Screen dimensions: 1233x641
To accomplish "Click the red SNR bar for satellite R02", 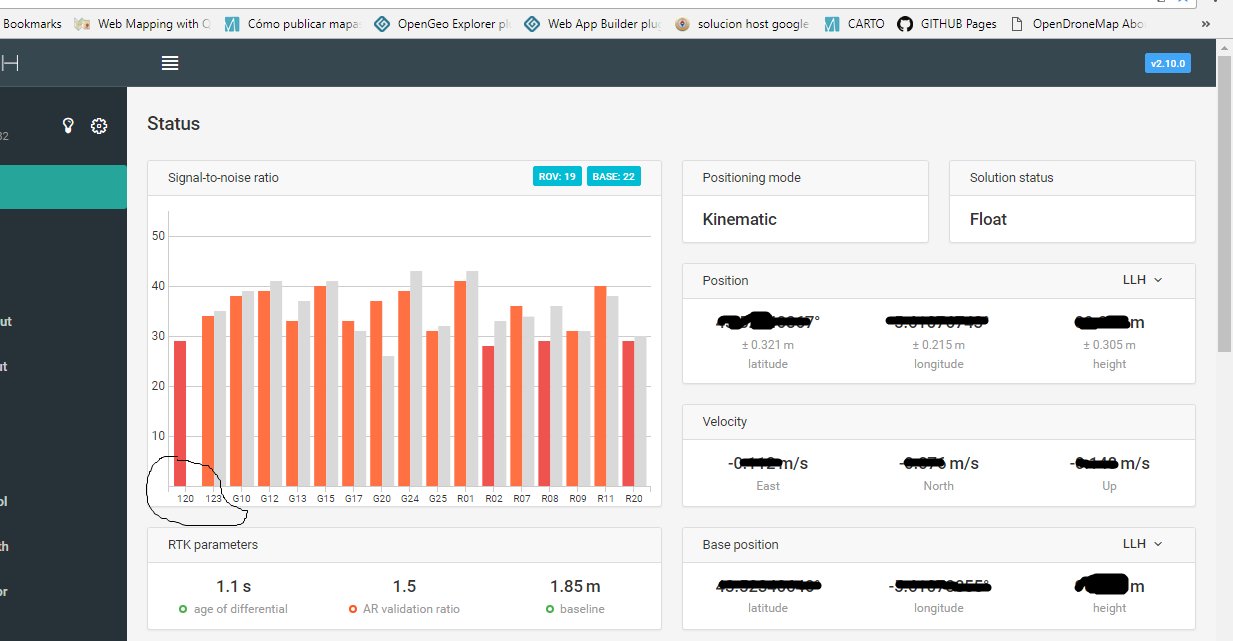I will coord(488,416).
